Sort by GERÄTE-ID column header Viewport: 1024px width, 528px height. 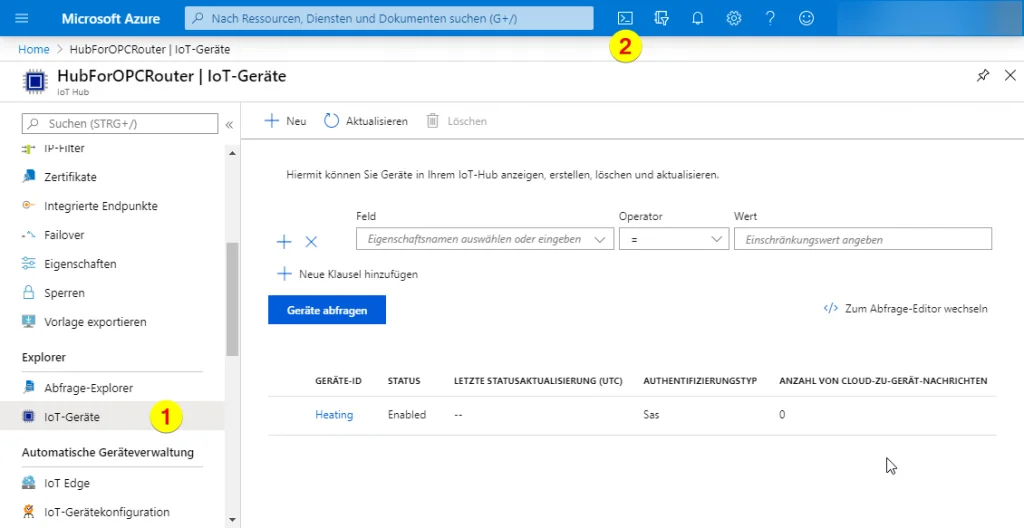tap(338, 380)
